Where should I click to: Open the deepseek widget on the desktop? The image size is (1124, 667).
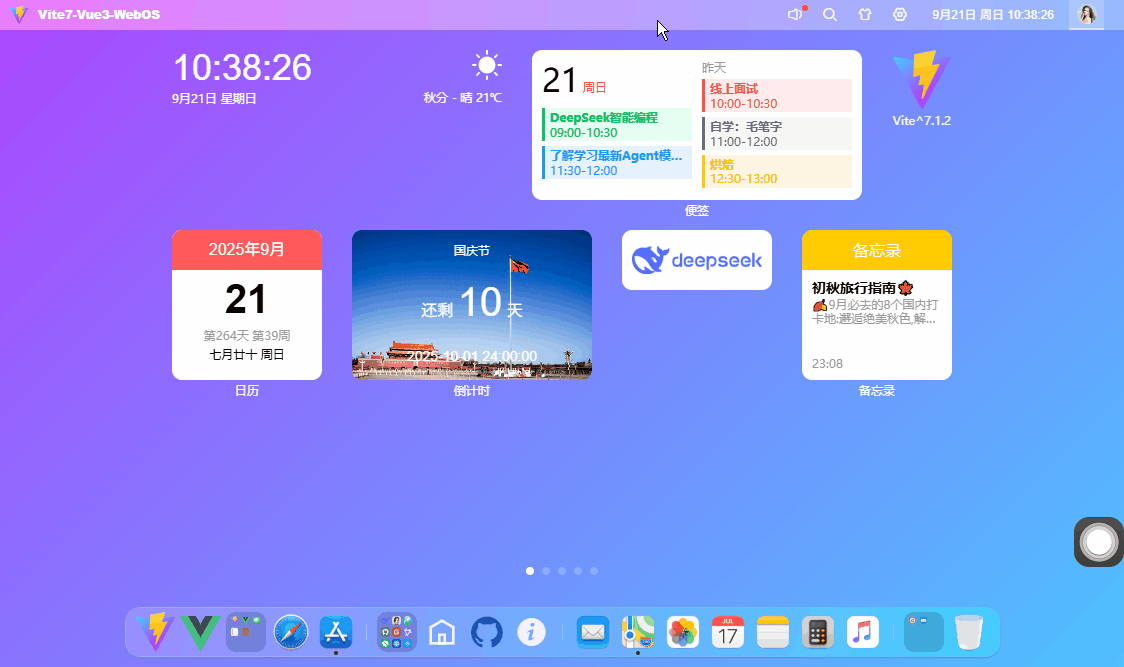click(696, 259)
